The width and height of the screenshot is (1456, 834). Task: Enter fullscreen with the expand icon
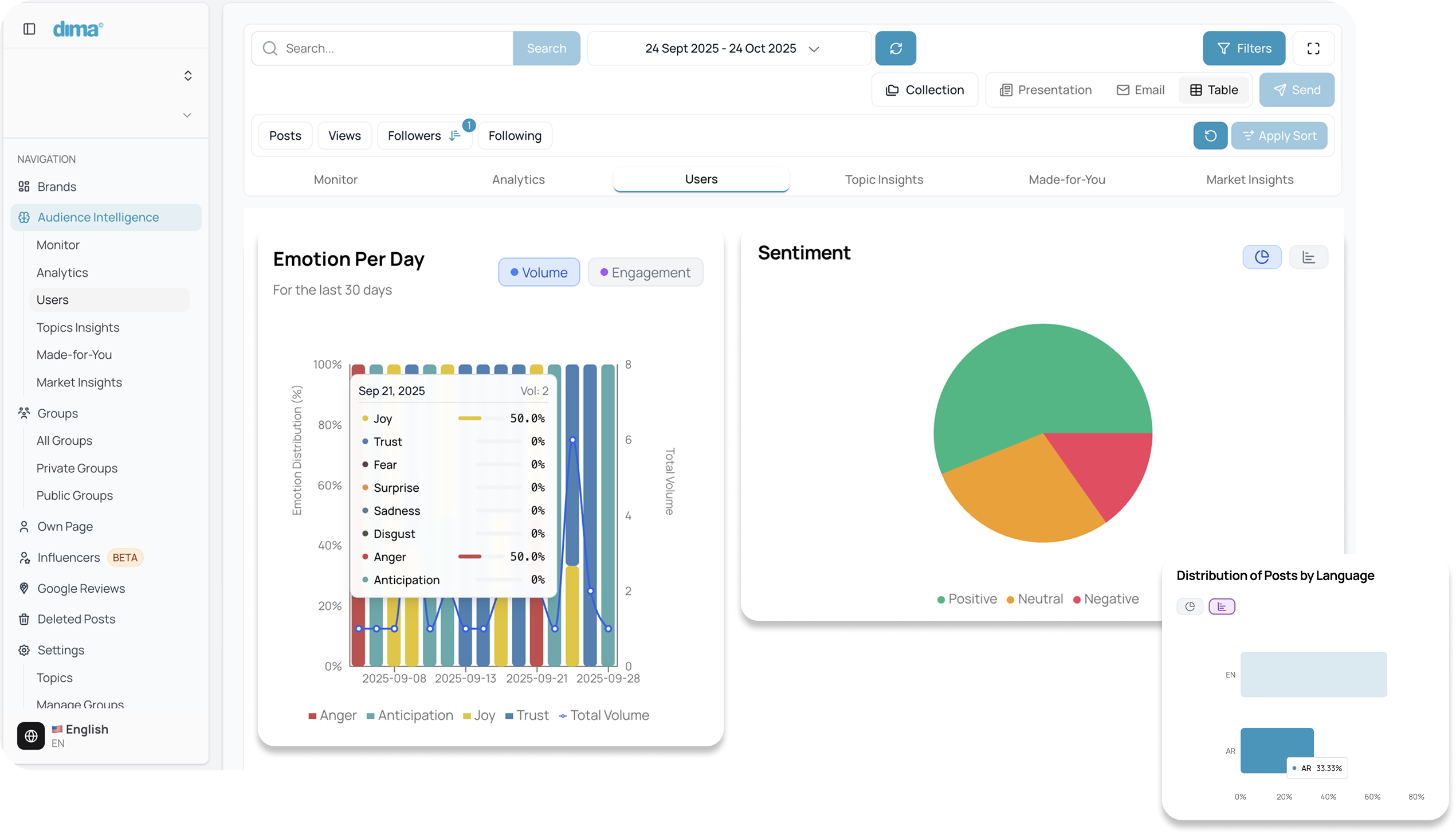(1313, 48)
